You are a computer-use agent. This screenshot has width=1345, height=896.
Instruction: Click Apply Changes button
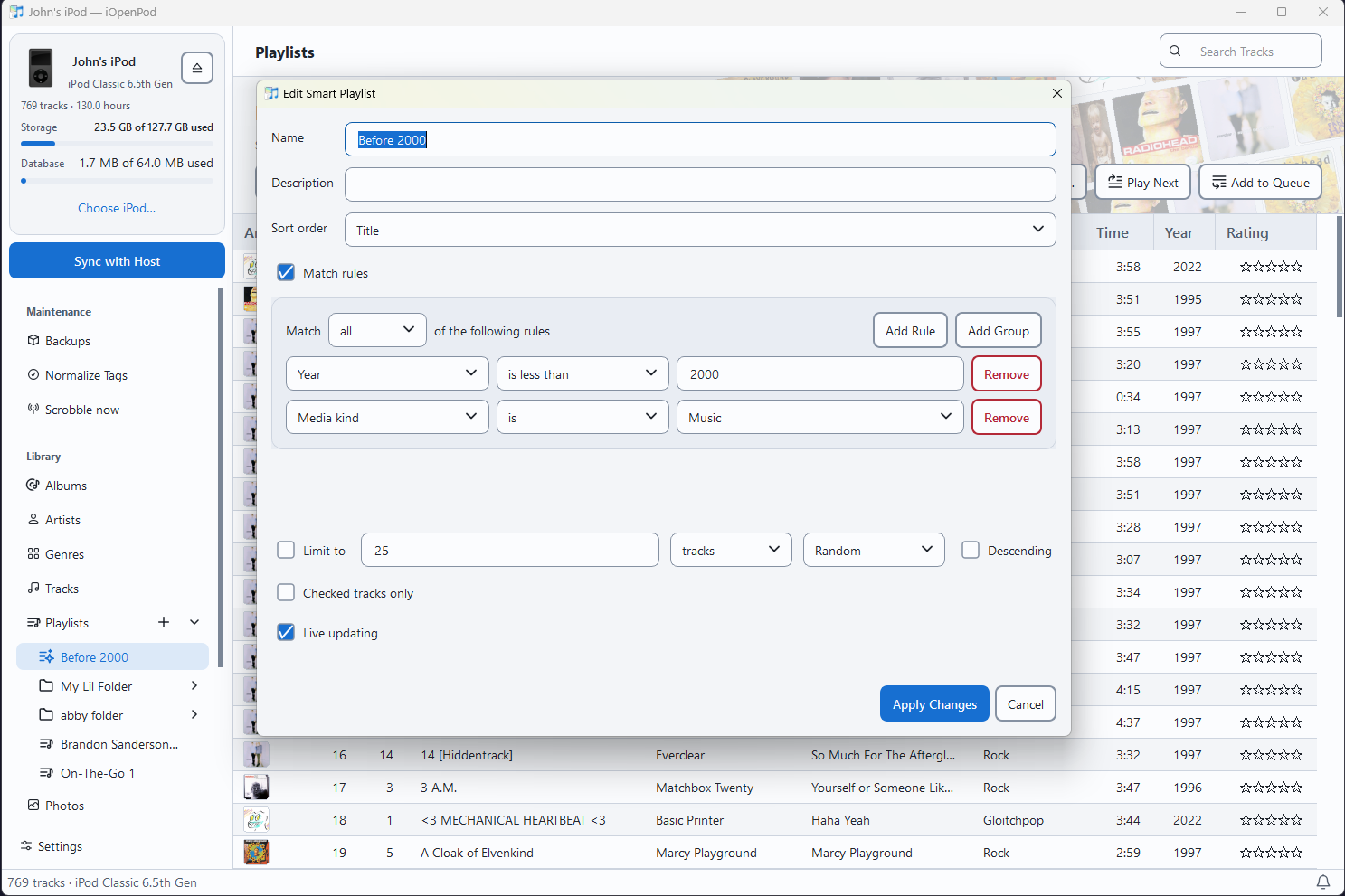click(934, 703)
